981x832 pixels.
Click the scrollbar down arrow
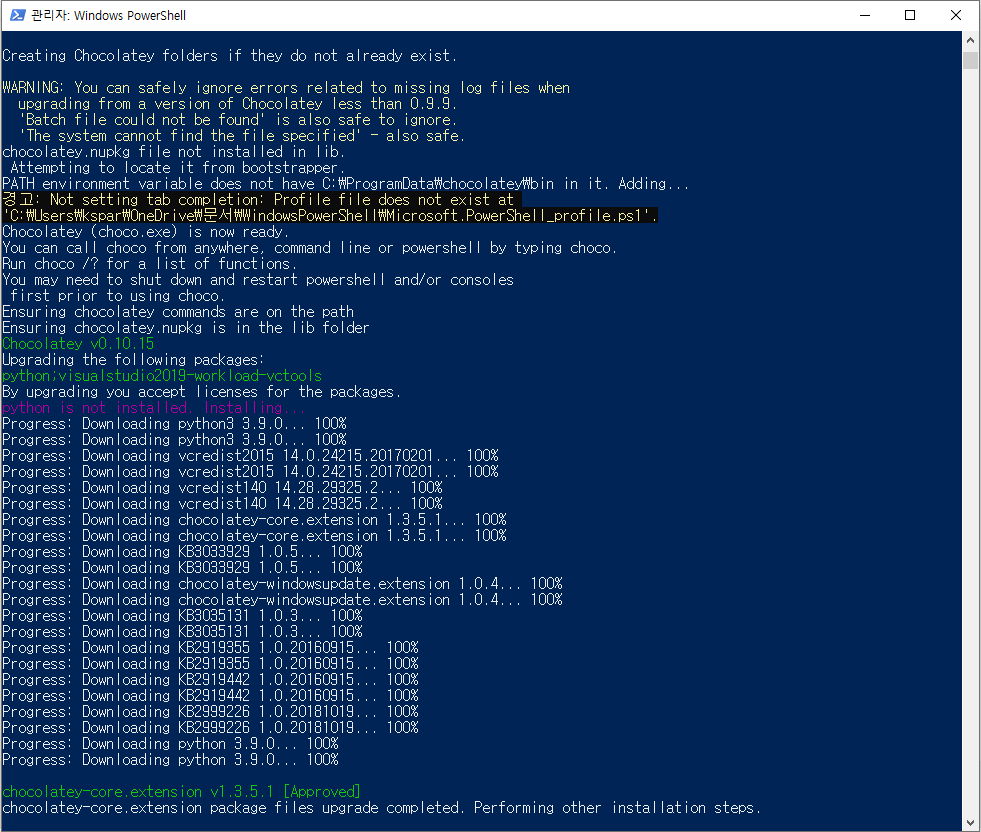click(970, 823)
